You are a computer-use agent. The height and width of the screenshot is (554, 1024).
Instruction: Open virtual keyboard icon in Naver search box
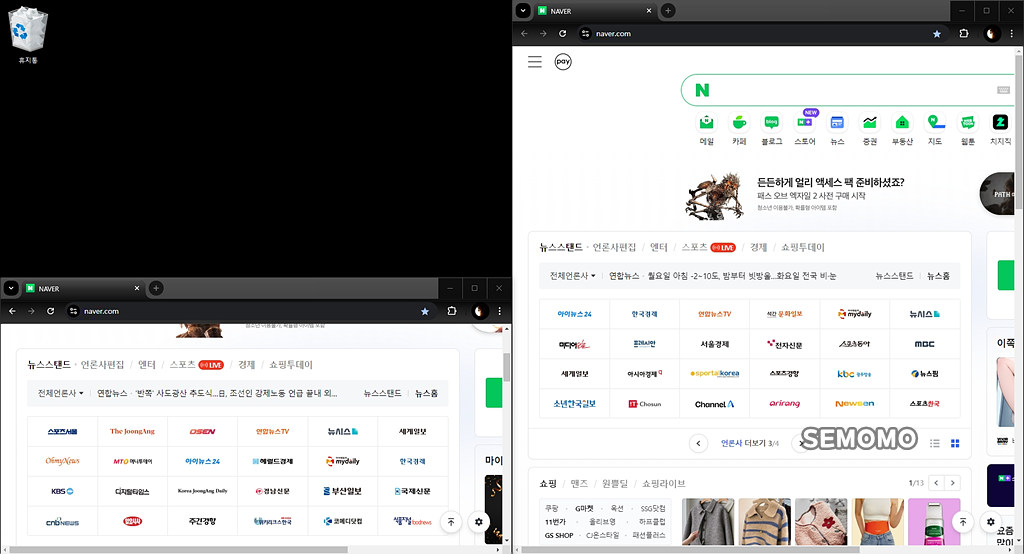(x=1003, y=90)
